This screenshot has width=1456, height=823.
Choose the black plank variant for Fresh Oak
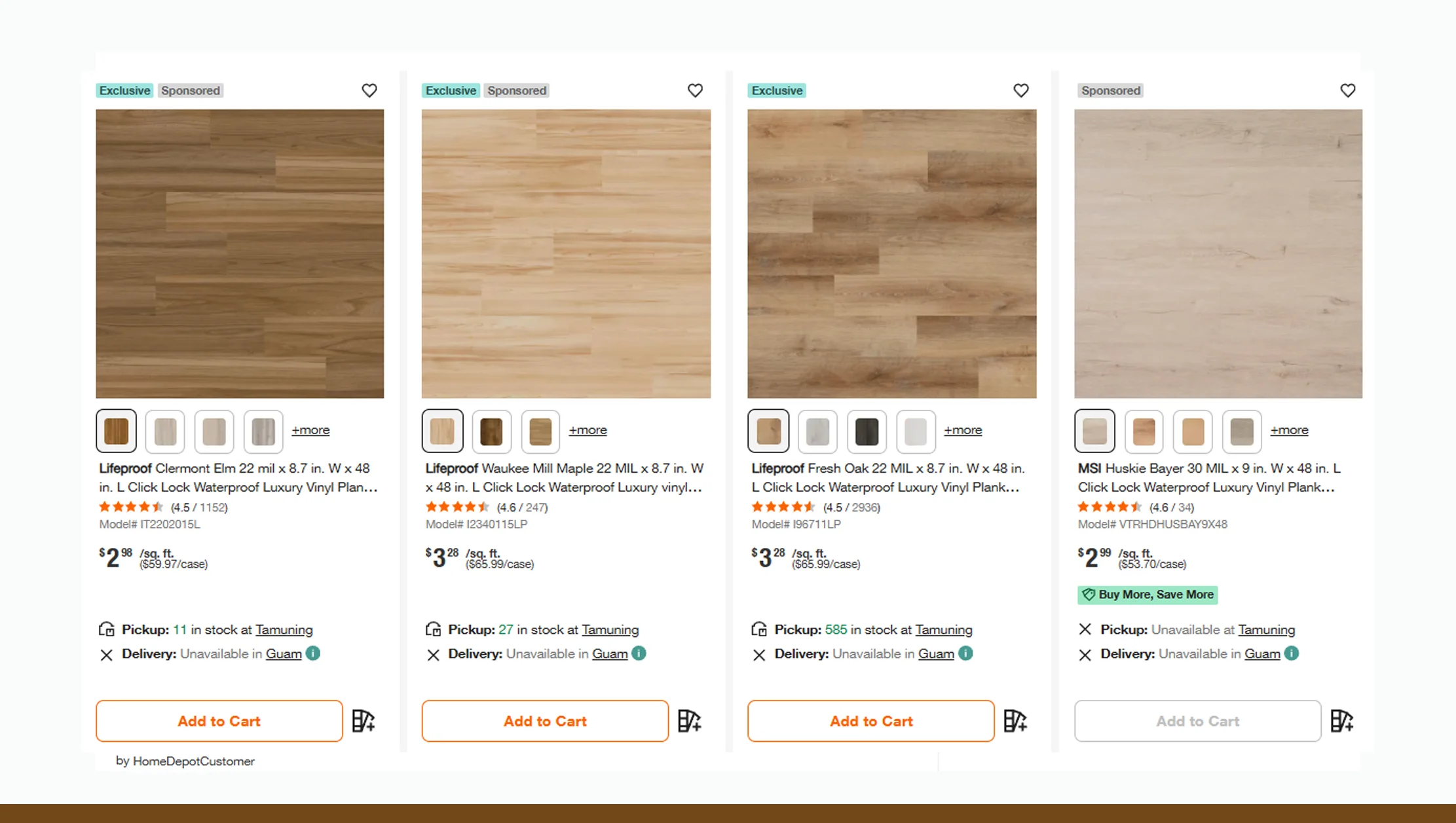click(x=867, y=431)
